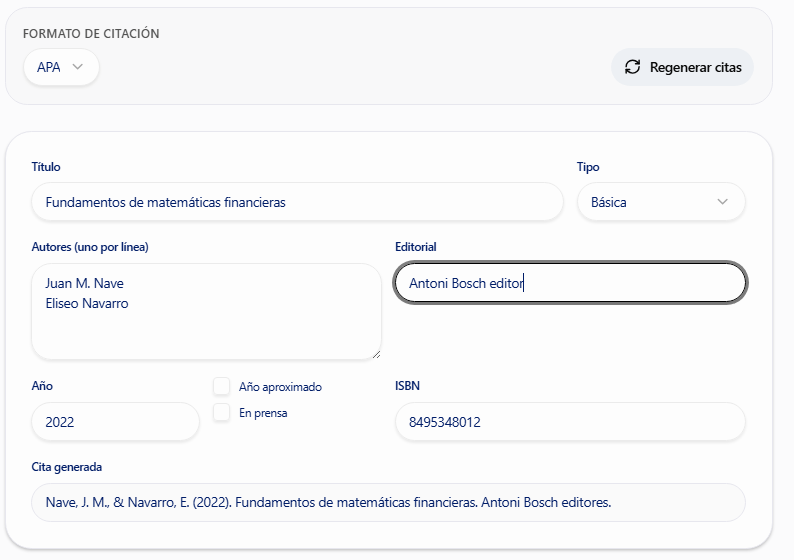
Task: Click the 'ISBN' field label
Action: (x=407, y=386)
